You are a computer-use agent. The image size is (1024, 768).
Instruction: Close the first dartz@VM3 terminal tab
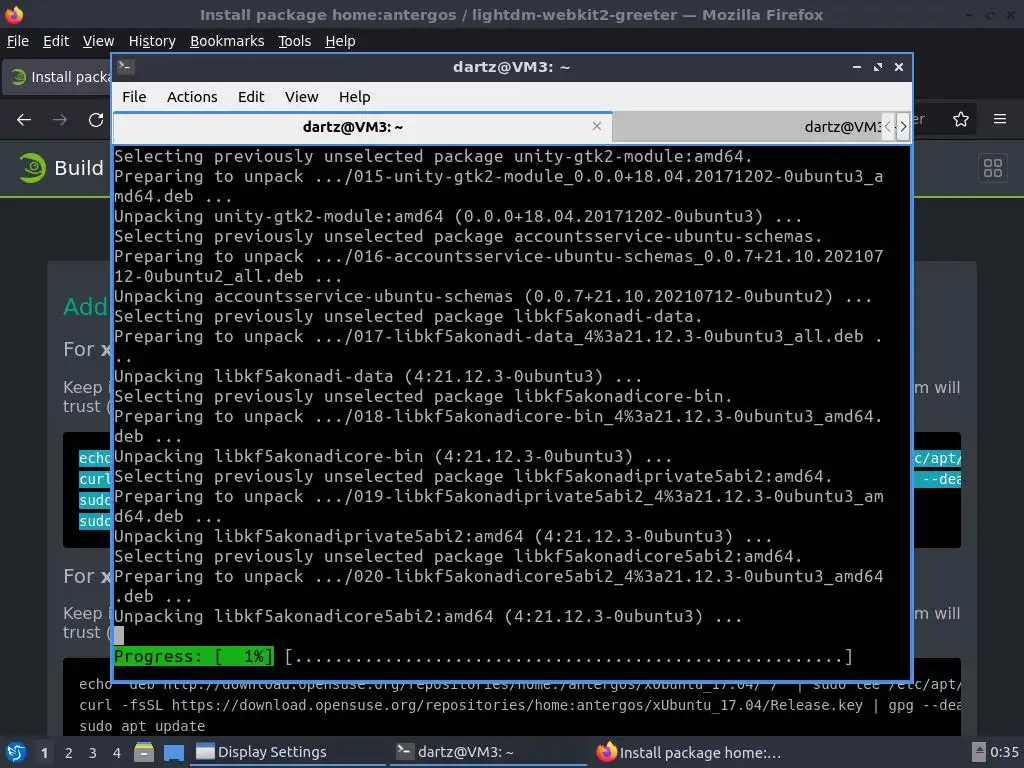coord(597,126)
